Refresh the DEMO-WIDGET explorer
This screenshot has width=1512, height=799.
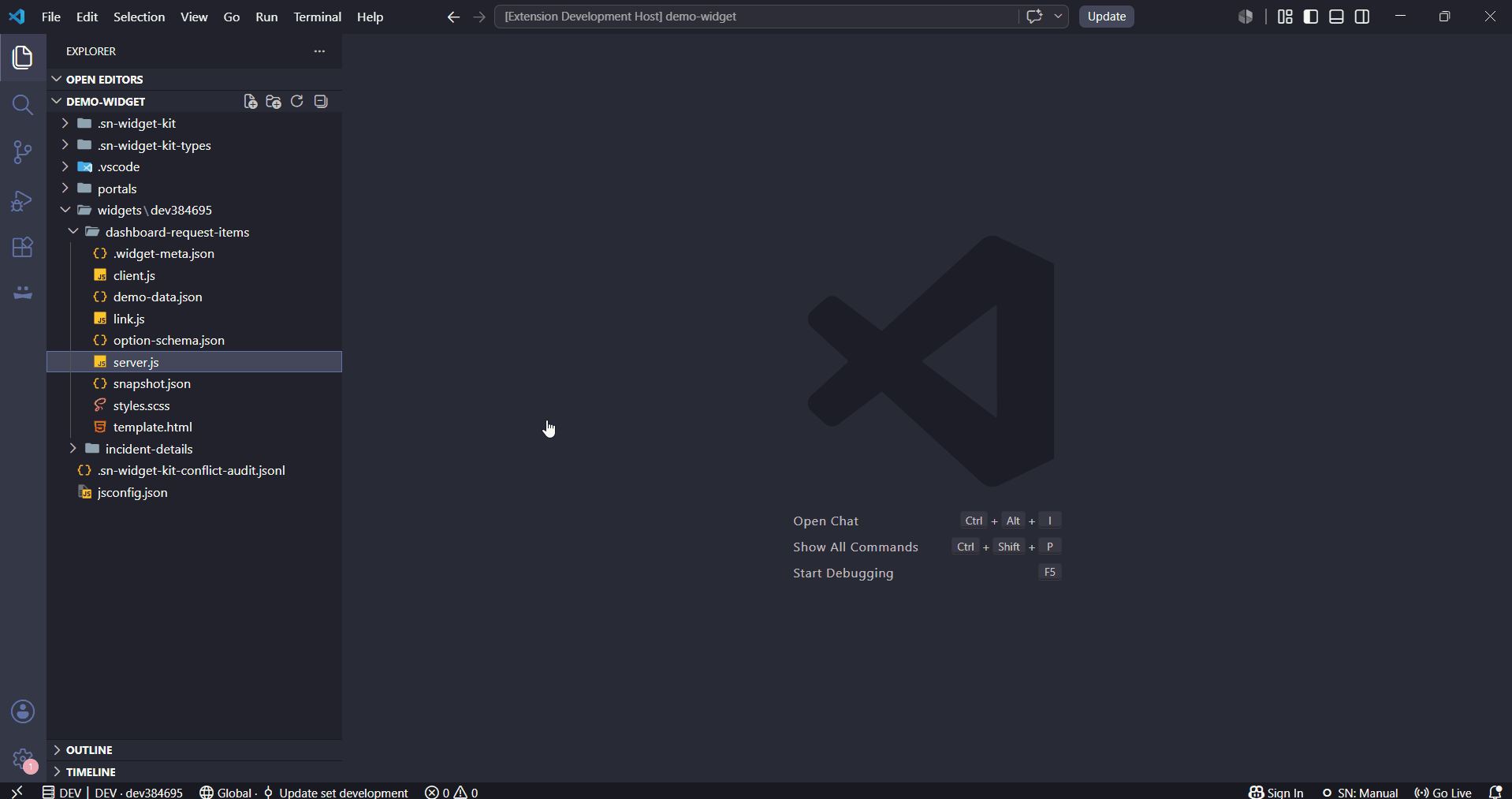coord(297,101)
